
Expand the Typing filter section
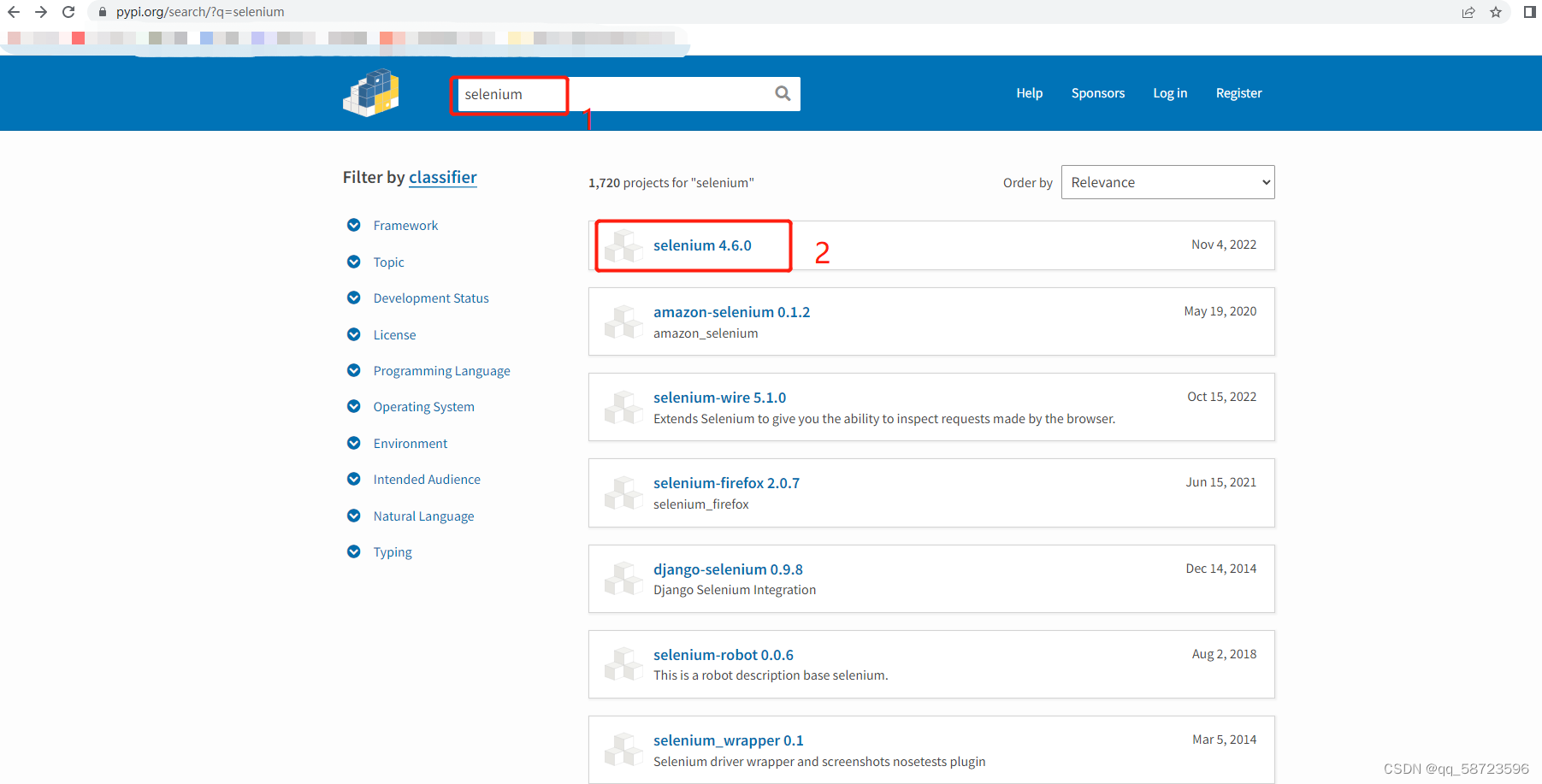tap(354, 551)
